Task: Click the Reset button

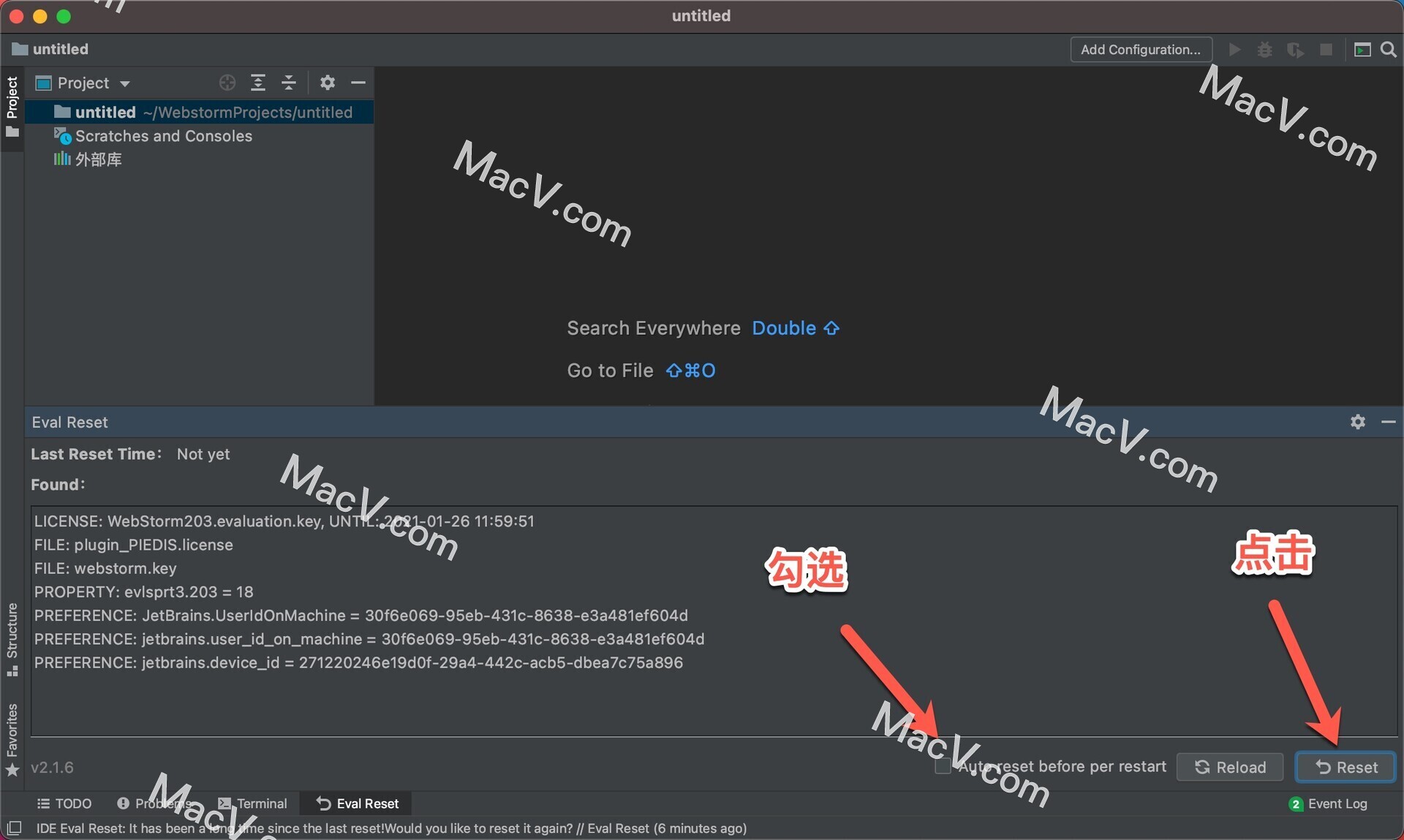Action: [x=1349, y=767]
